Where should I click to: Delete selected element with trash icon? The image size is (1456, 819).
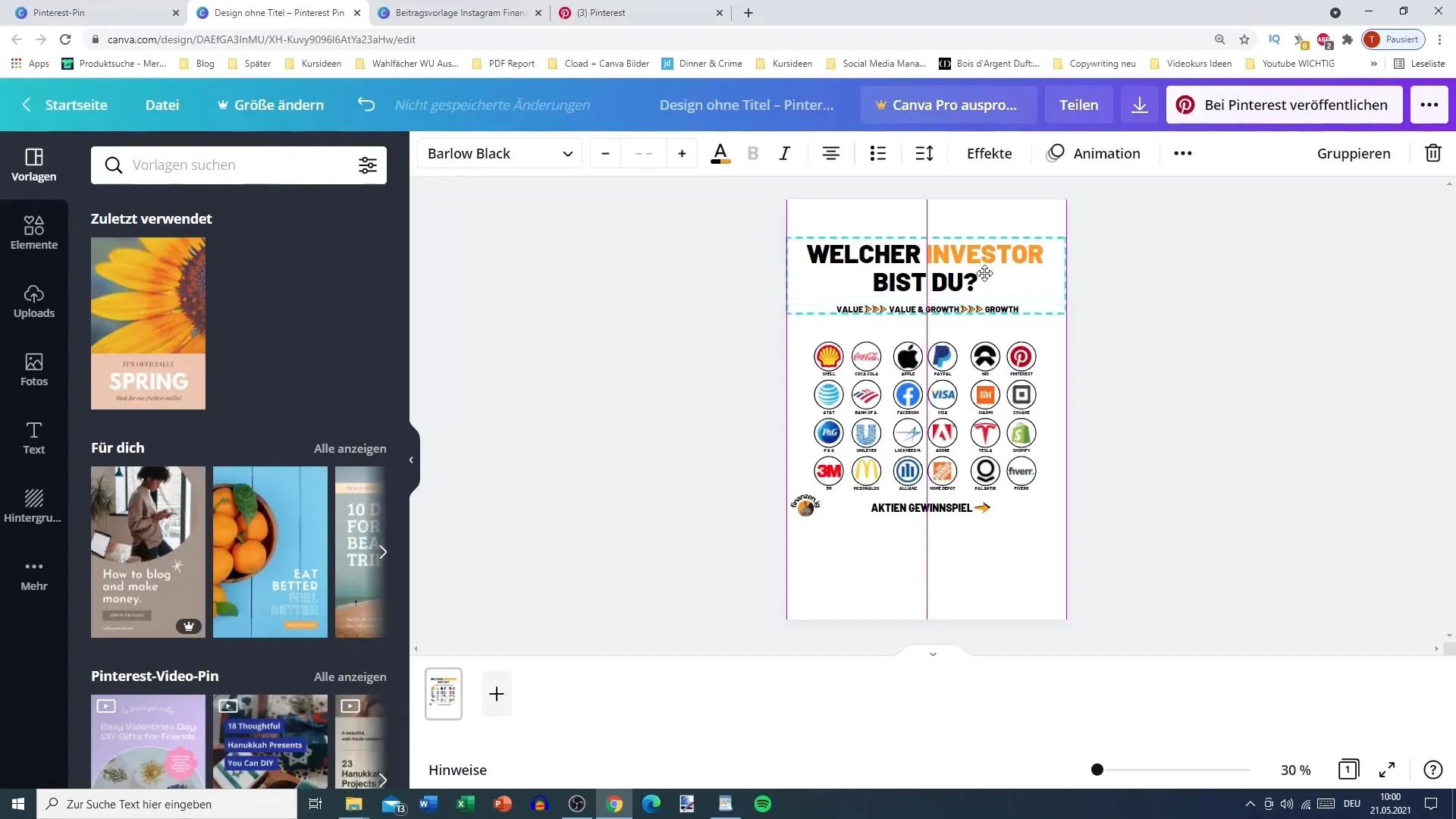click(x=1433, y=154)
